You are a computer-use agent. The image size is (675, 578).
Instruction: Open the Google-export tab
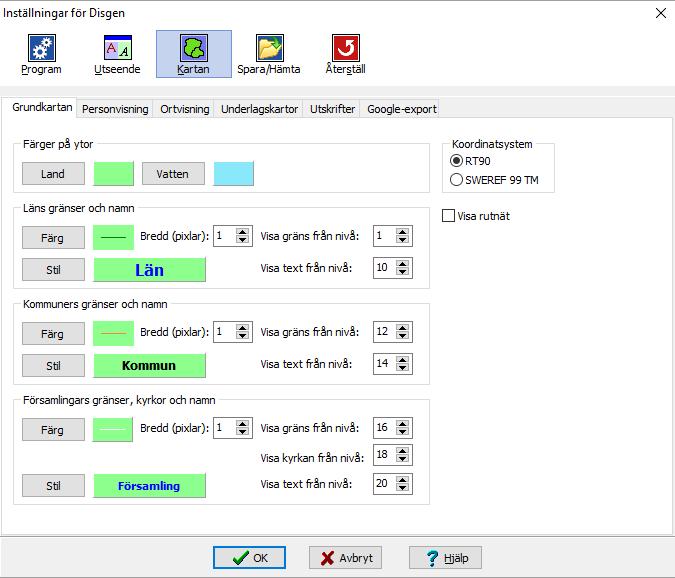(x=402, y=109)
